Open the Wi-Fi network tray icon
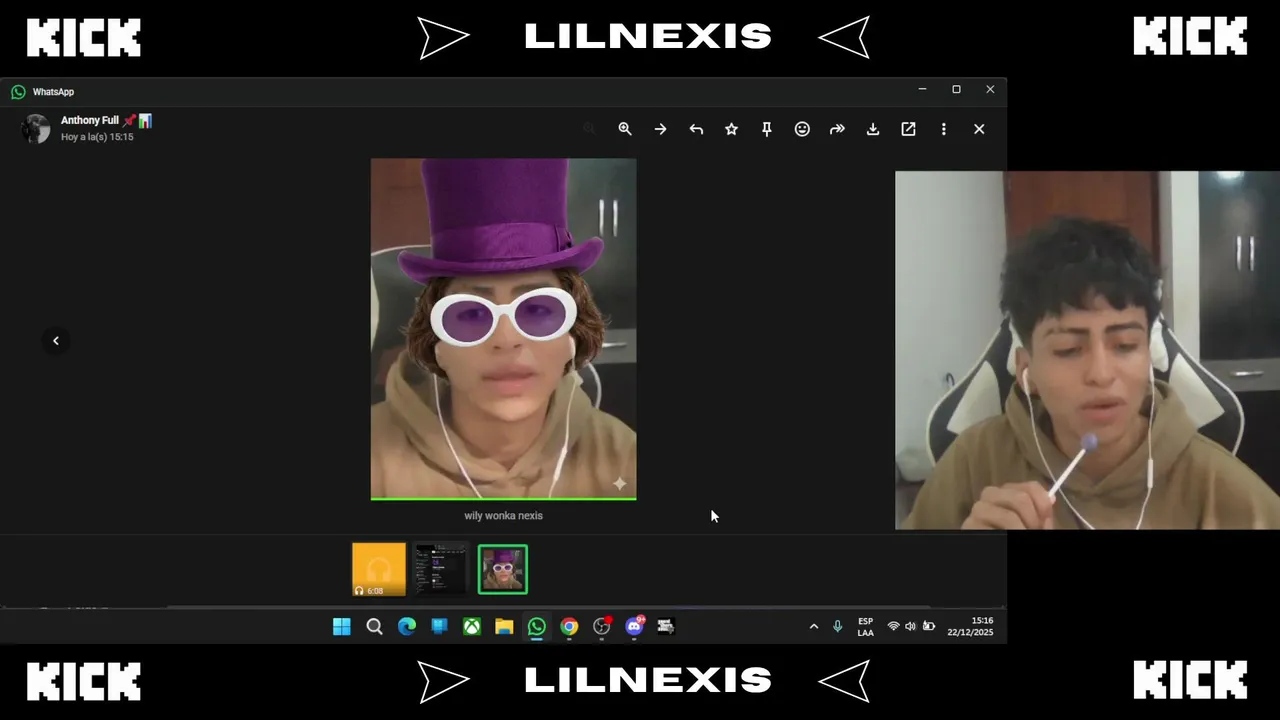The height and width of the screenshot is (720, 1280). 893,627
